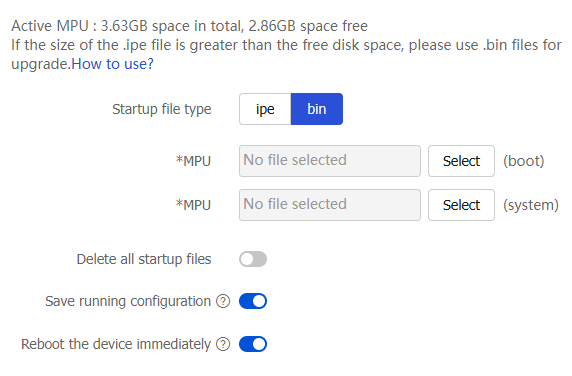Click the (boot) text next to Select
572x376 pixels.
[x=523, y=161]
